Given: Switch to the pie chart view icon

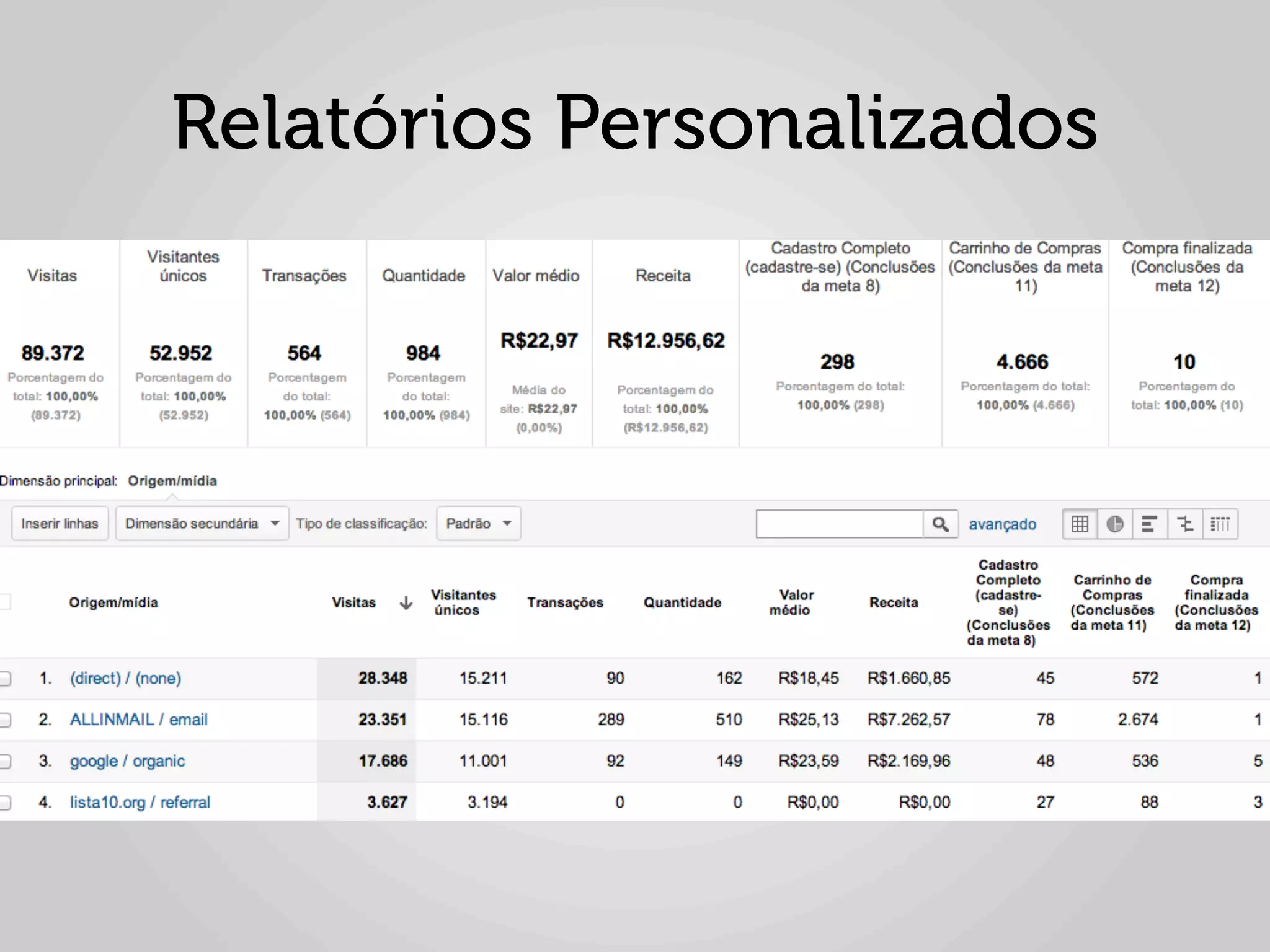Looking at the screenshot, I should tap(1114, 524).
